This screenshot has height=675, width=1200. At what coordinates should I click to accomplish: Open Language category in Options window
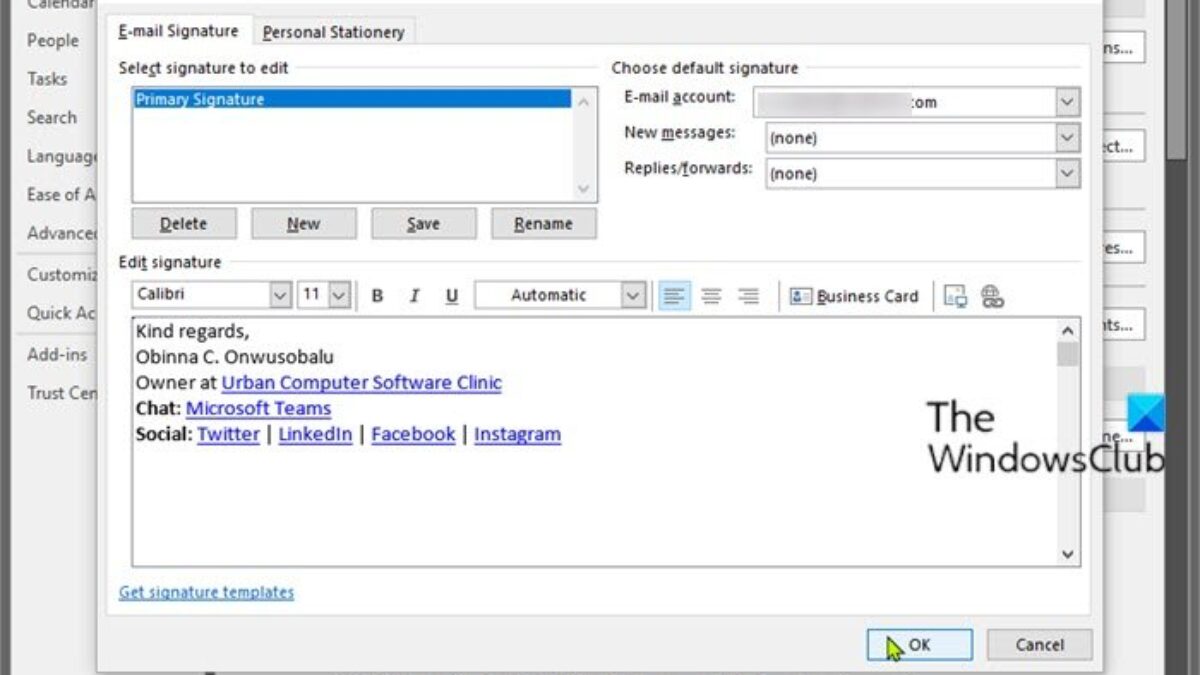(61, 156)
